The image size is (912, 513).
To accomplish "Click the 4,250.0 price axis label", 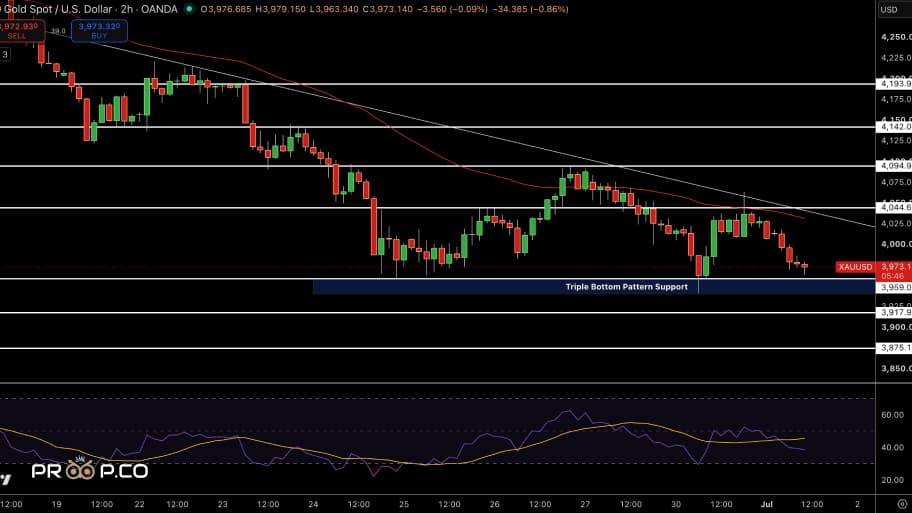I will tap(896, 37).
